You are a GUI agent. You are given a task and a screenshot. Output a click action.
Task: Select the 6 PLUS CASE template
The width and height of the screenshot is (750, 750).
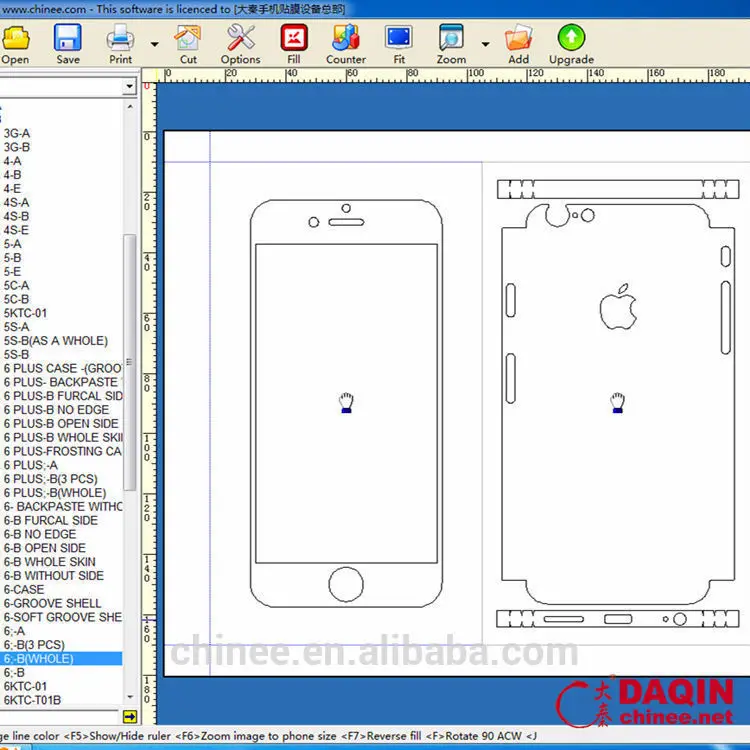click(60, 368)
